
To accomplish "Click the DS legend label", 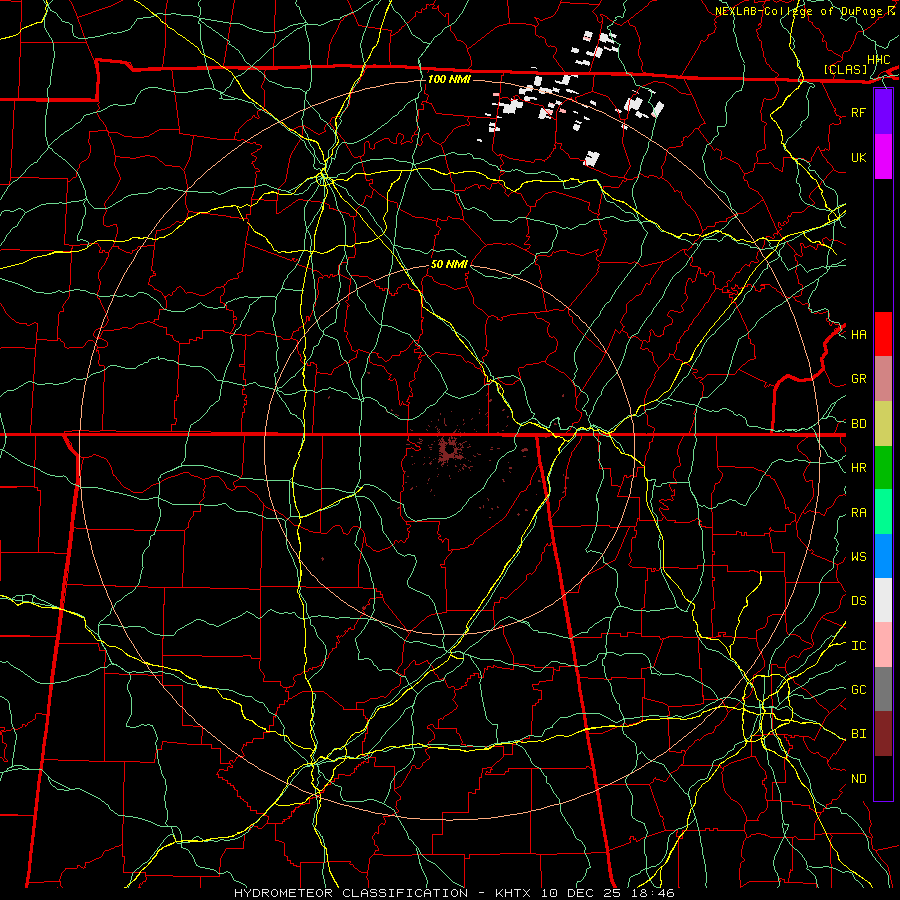I will (858, 601).
